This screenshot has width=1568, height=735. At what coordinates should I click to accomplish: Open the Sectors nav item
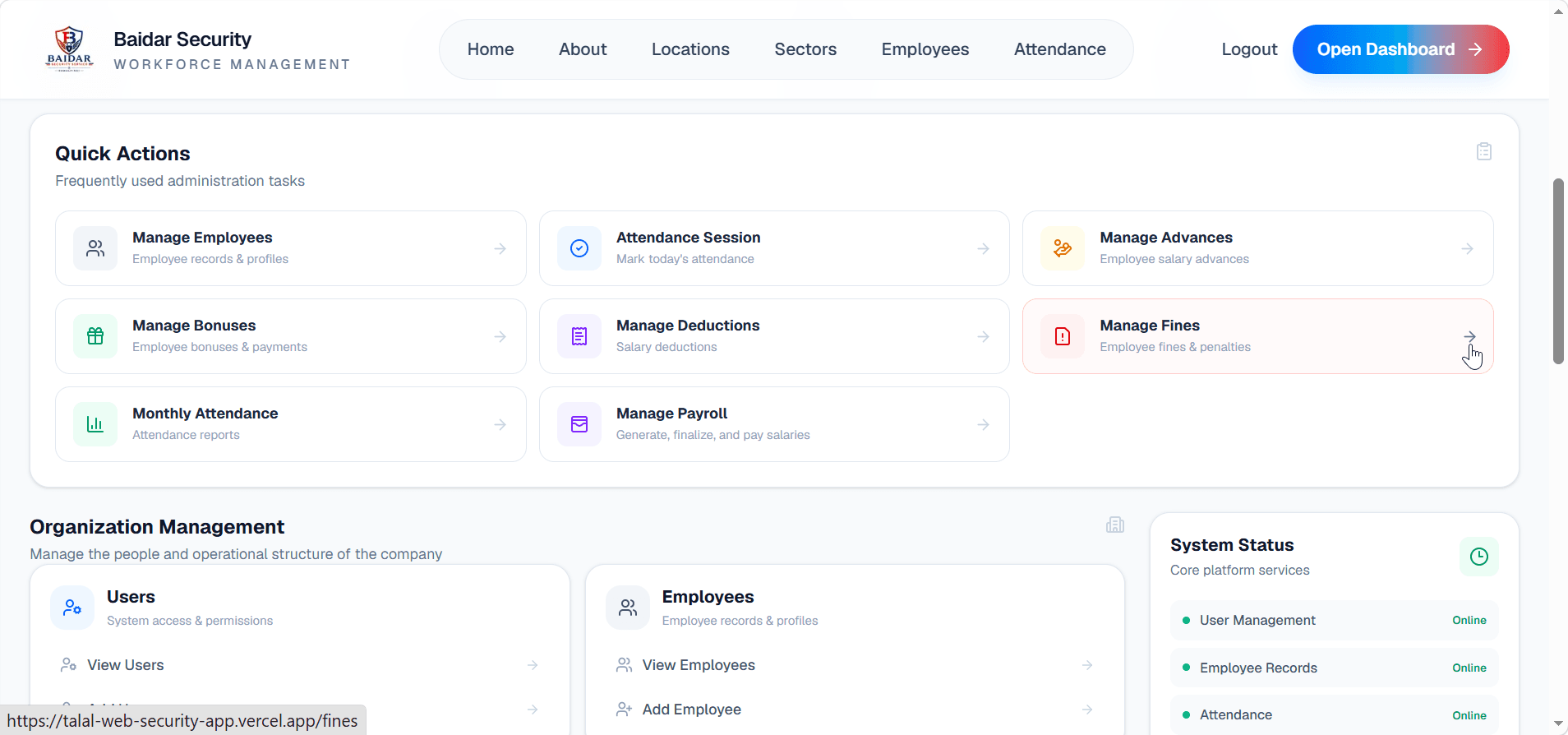(x=805, y=49)
